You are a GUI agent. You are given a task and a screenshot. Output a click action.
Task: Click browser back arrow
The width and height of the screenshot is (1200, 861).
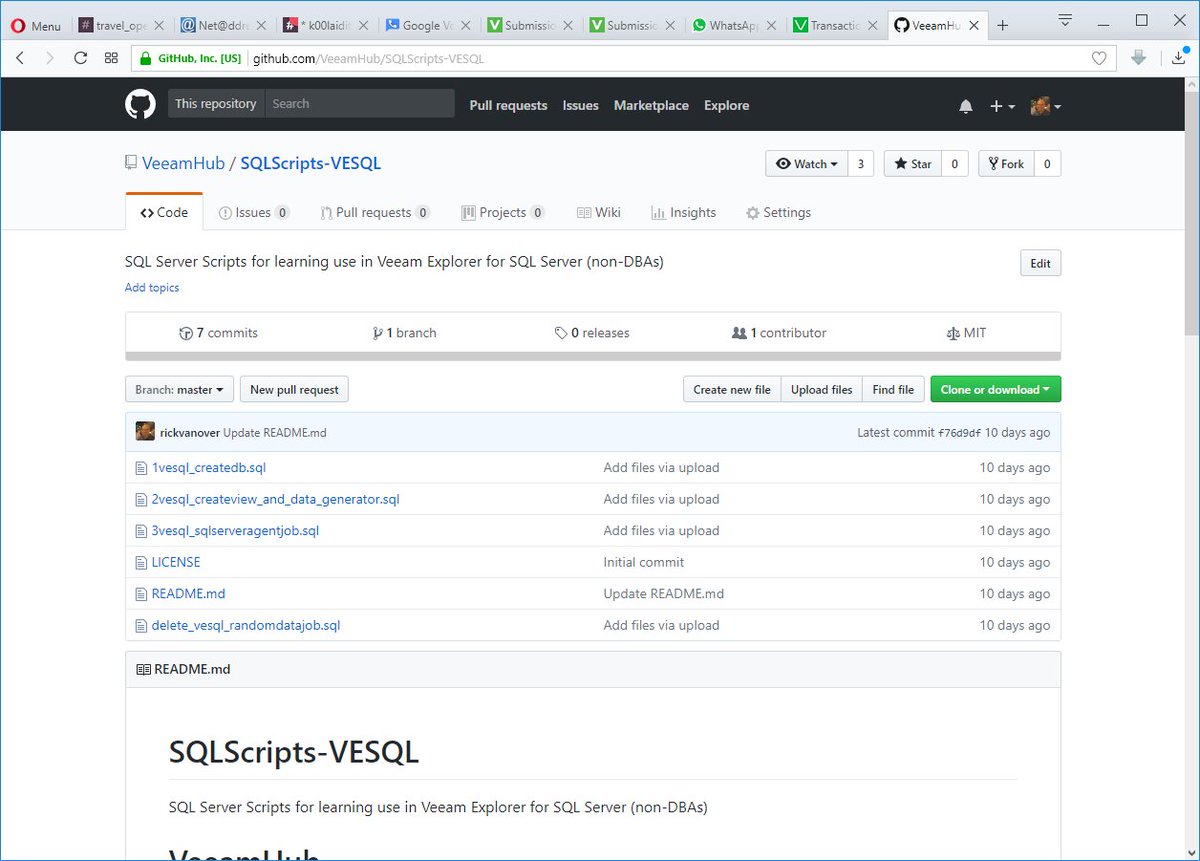pyautogui.click(x=20, y=58)
